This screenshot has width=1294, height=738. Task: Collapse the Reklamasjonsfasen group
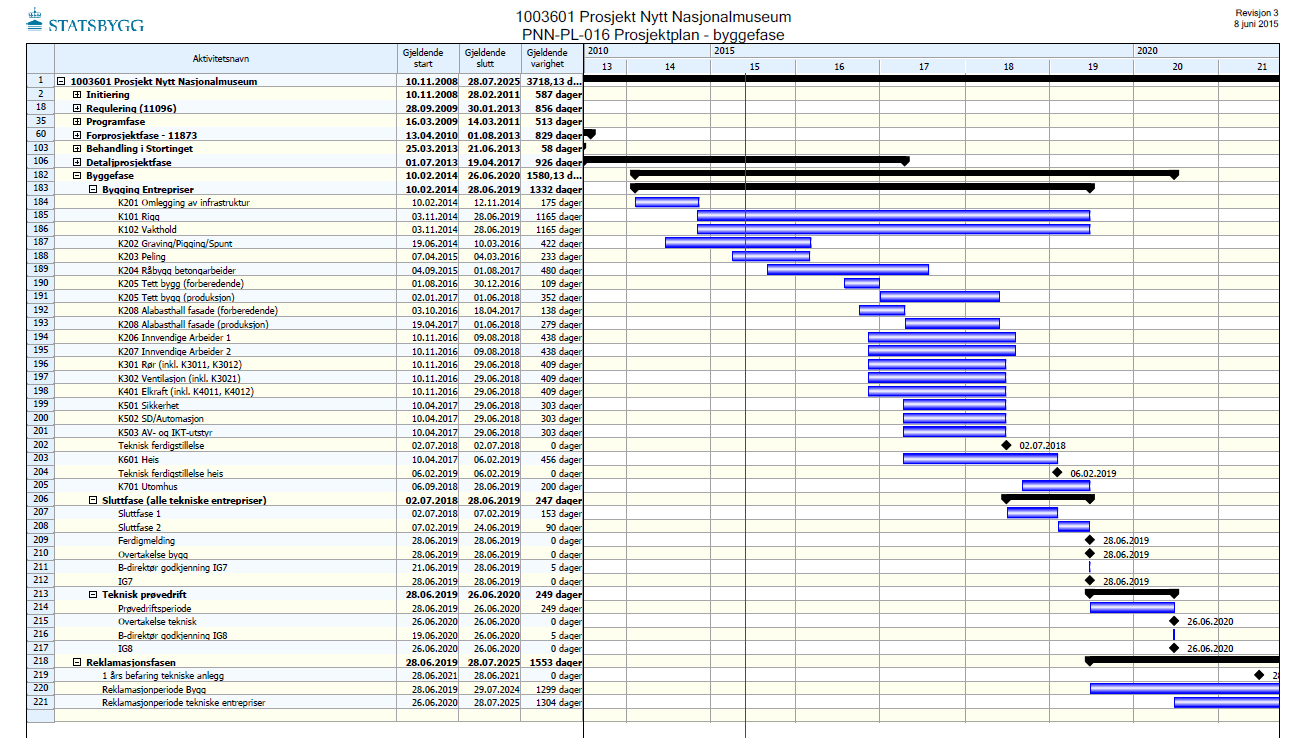[77, 662]
